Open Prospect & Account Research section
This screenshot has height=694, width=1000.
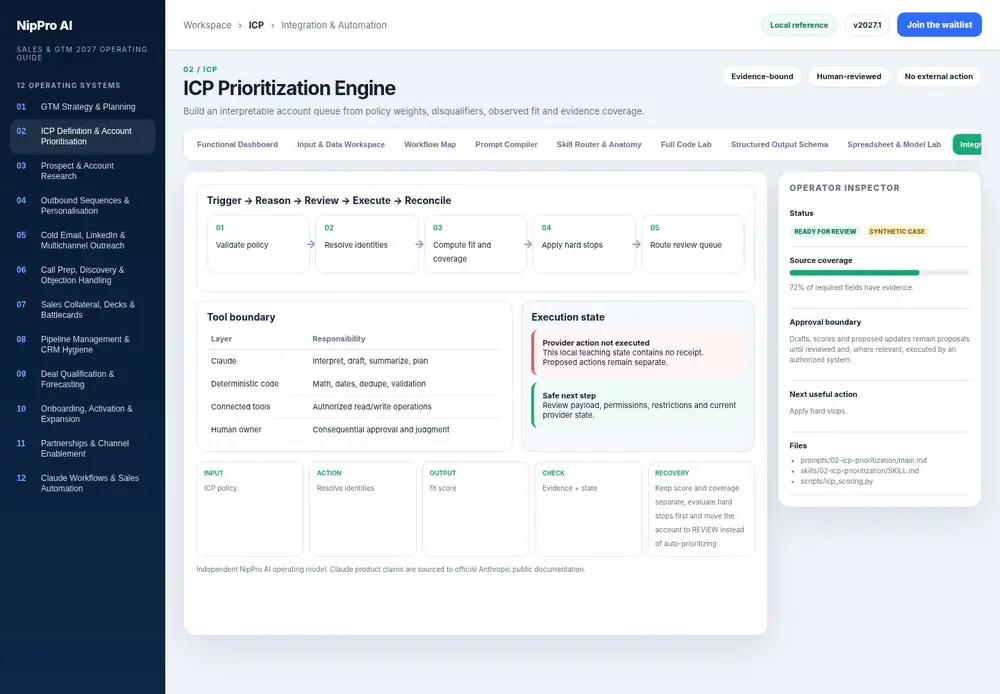(x=82, y=171)
